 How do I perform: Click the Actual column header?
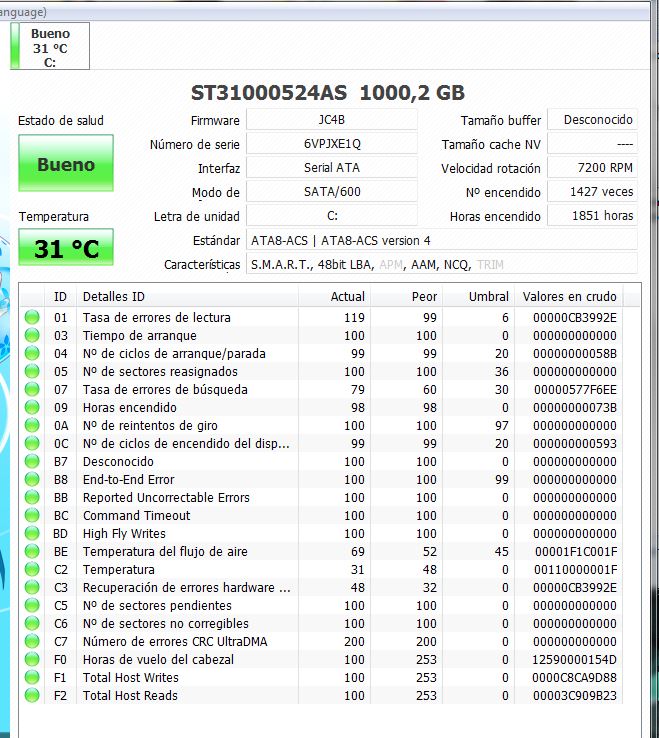334,297
